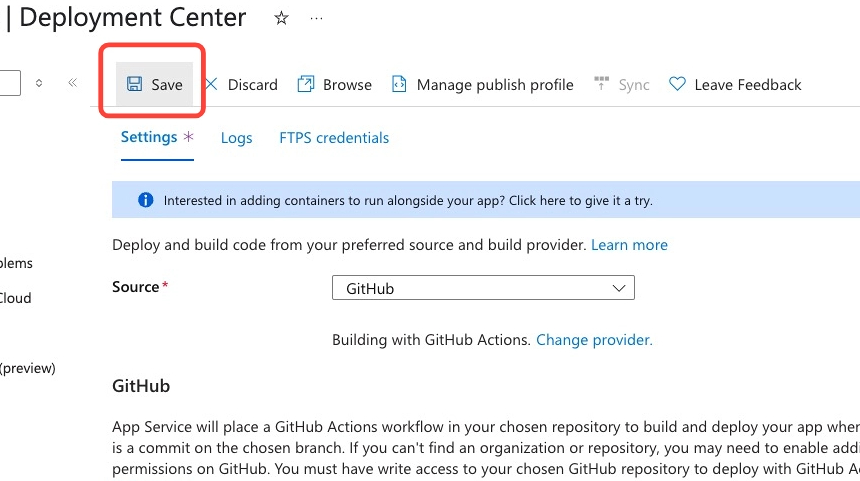Open the FTPS credentials tab
Image resolution: width=860 pixels, height=481 pixels.
pos(334,138)
